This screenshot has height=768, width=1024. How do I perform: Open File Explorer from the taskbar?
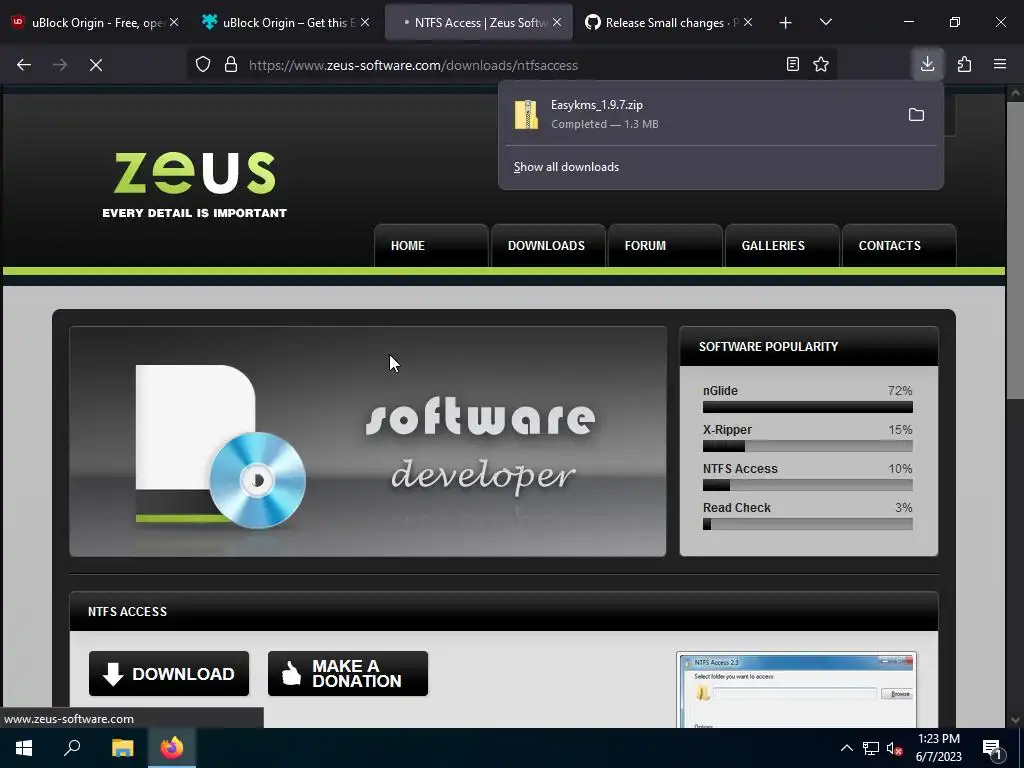coord(122,748)
